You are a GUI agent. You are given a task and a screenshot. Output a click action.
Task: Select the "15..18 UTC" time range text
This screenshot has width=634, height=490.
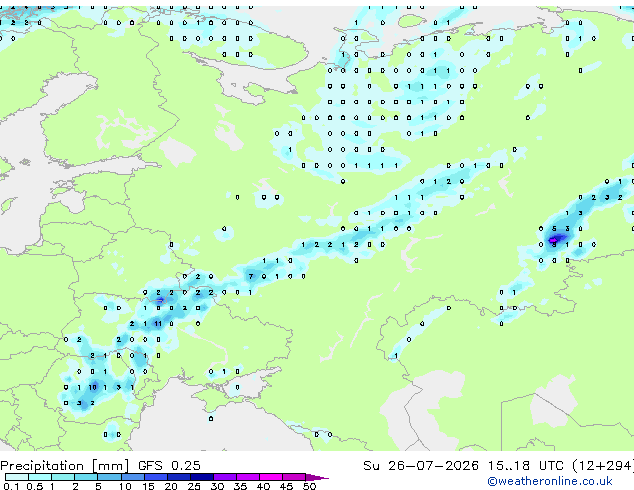(x=525, y=465)
